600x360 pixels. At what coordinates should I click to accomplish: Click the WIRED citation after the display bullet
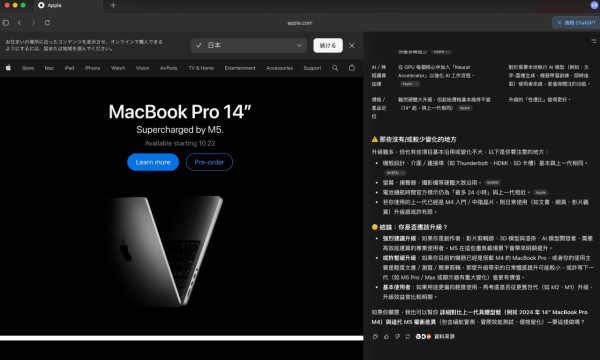click(x=492, y=182)
